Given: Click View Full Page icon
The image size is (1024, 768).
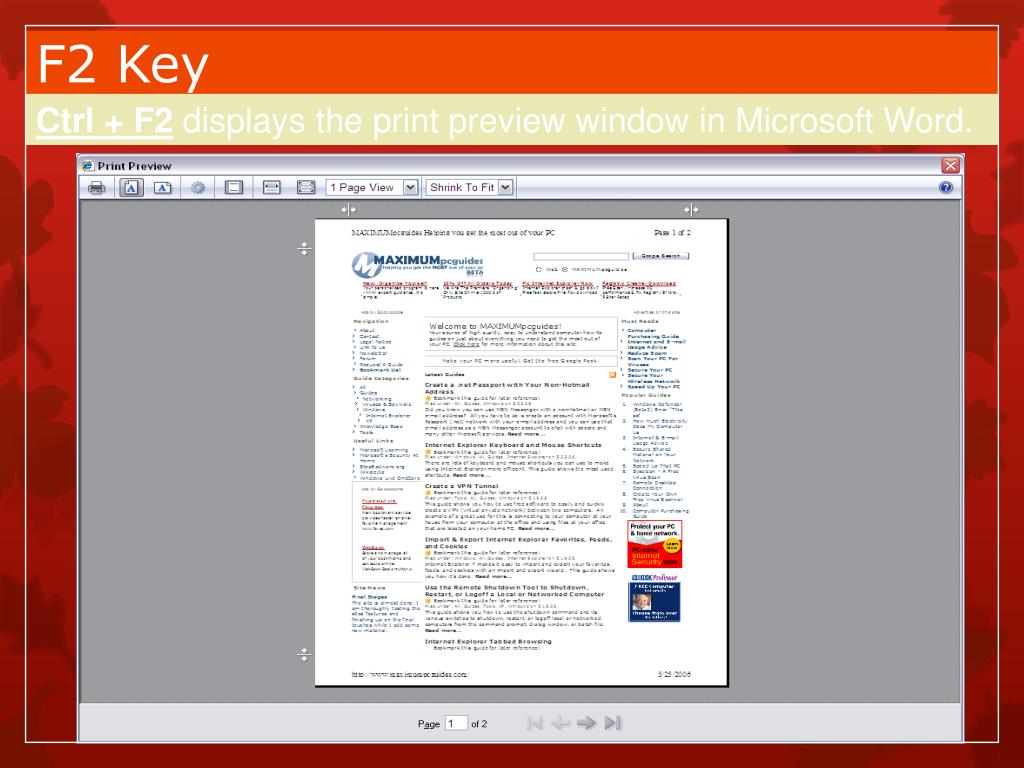Looking at the screenshot, I should (x=306, y=188).
